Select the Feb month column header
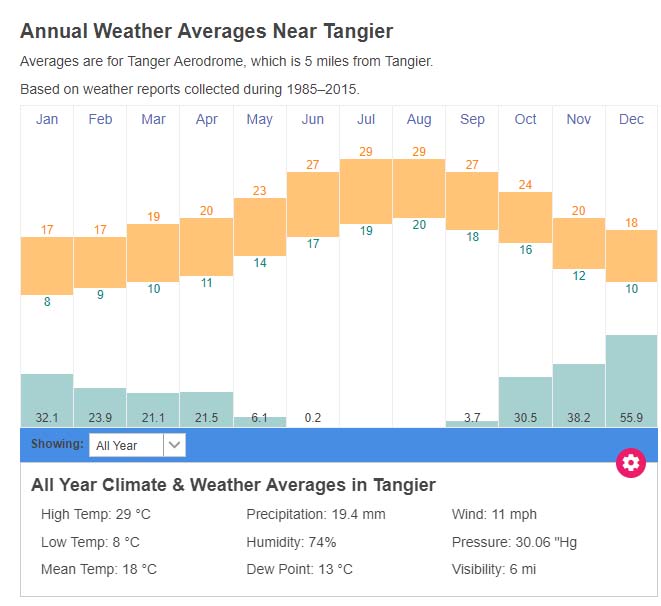Viewport: 661px width, 606px height. pyautogui.click(x=100, y=120)
